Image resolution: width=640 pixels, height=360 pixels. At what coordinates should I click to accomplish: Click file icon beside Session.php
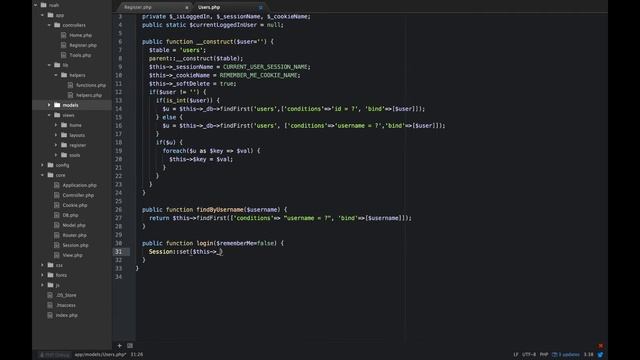57,245
